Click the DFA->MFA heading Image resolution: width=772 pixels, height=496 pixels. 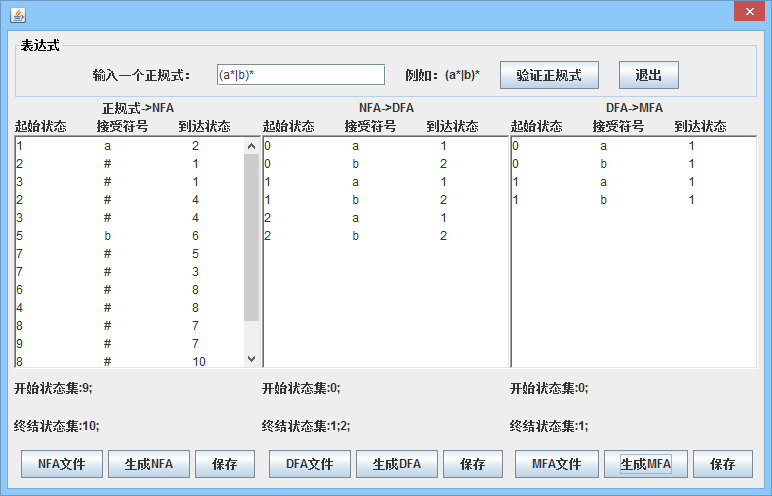634,108
